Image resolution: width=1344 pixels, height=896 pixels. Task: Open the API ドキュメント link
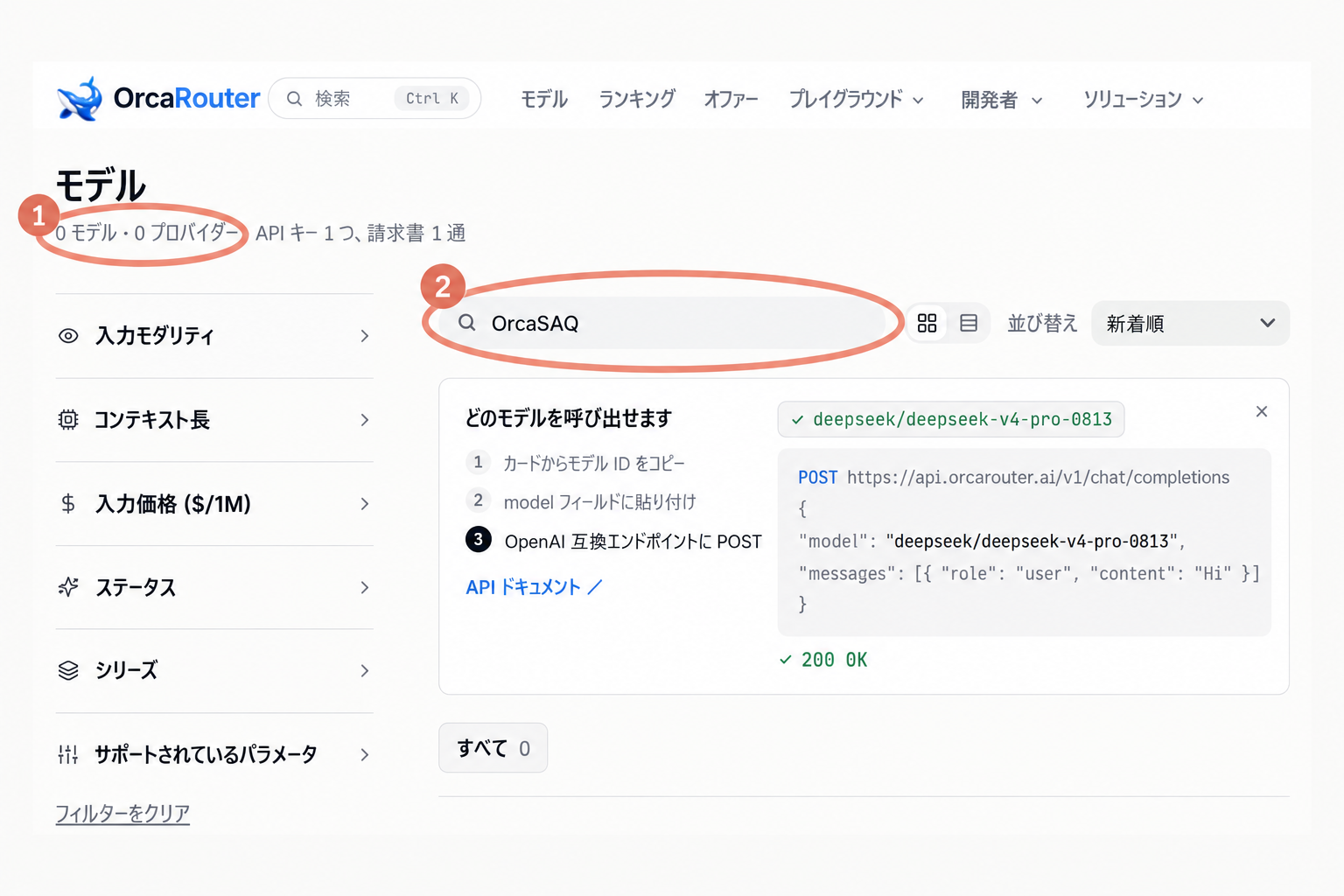[534, 587]
